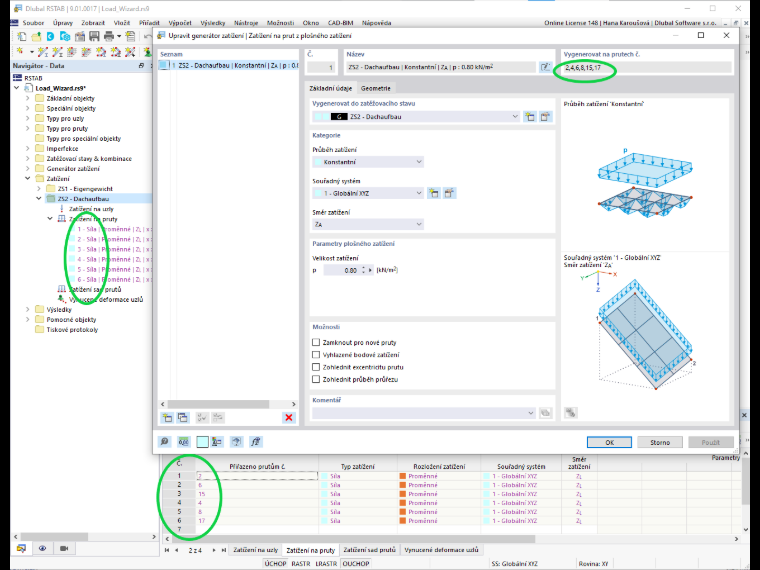Open Vynucené deformace uzlů table tab
This screenshot has width=760, height=570.
[441, 550]
